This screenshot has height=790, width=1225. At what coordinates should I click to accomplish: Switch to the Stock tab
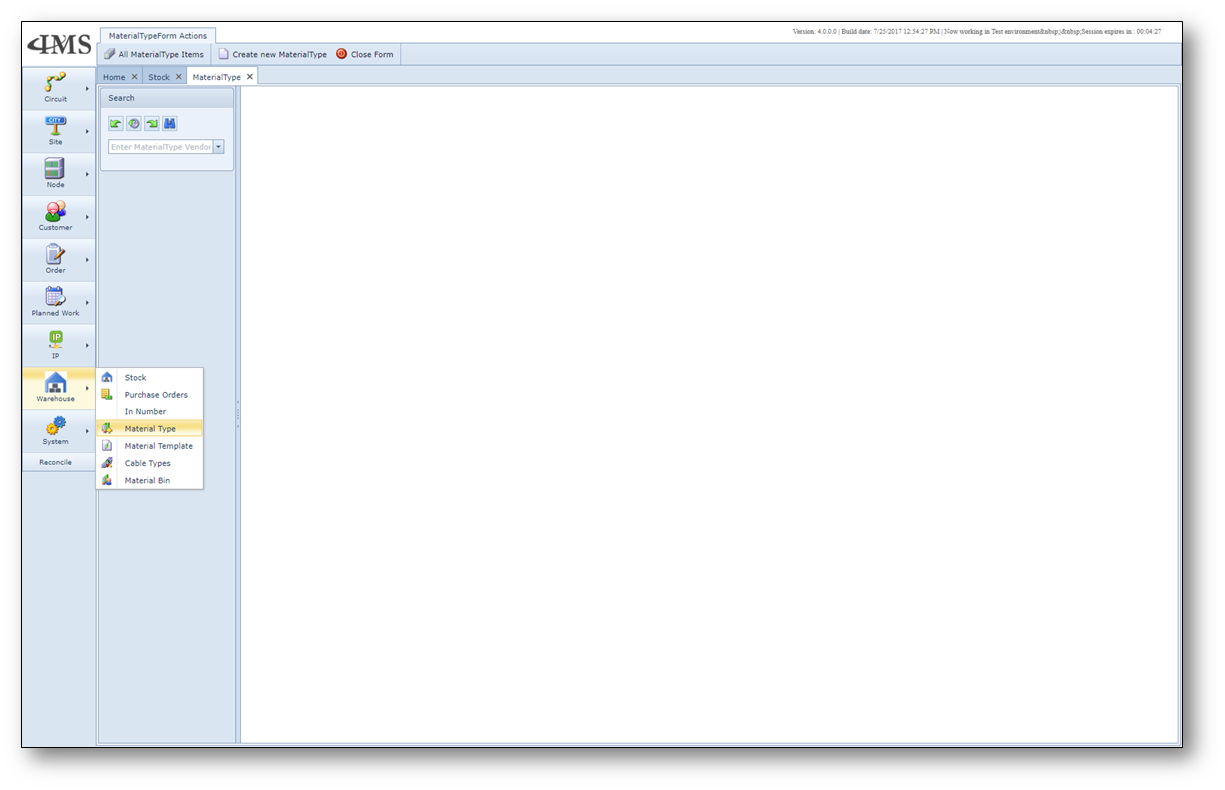(x=159, y=77)
